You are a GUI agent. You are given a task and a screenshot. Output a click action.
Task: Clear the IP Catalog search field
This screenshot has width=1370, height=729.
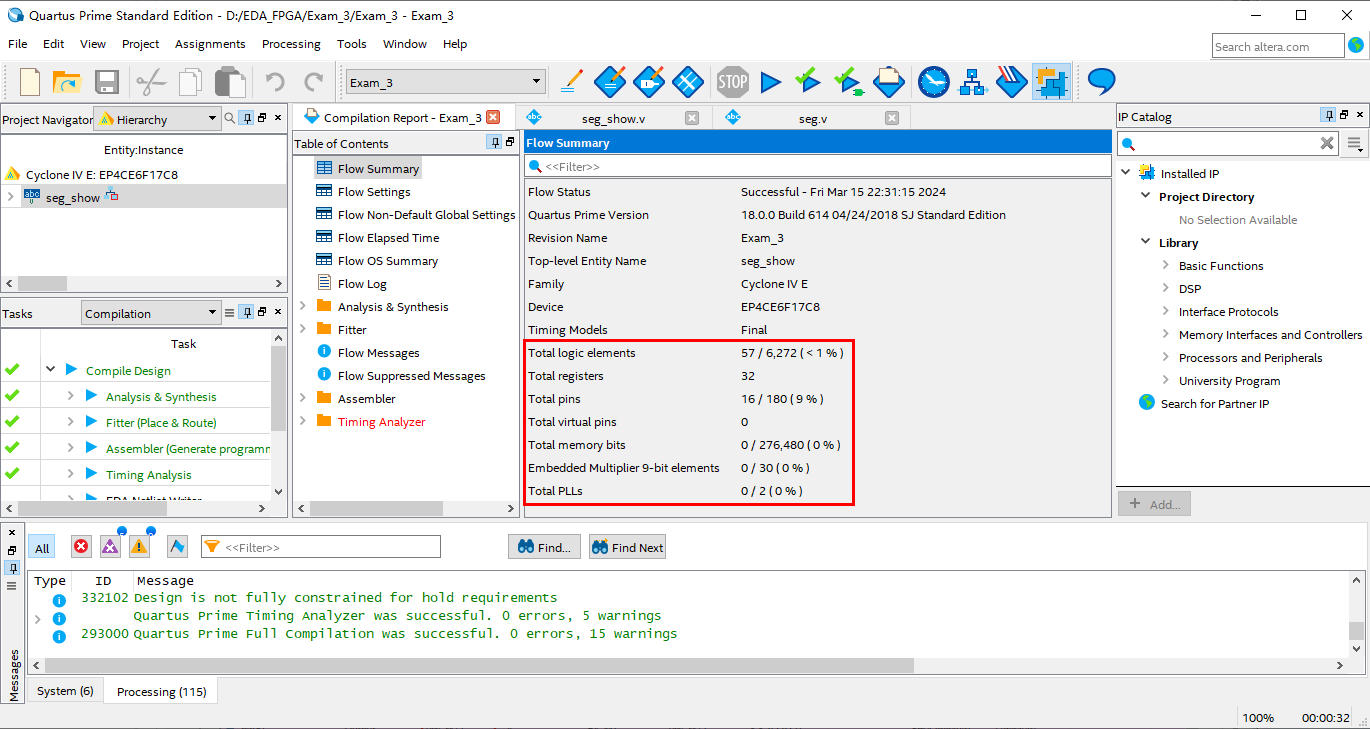(x=1327, y=144)
